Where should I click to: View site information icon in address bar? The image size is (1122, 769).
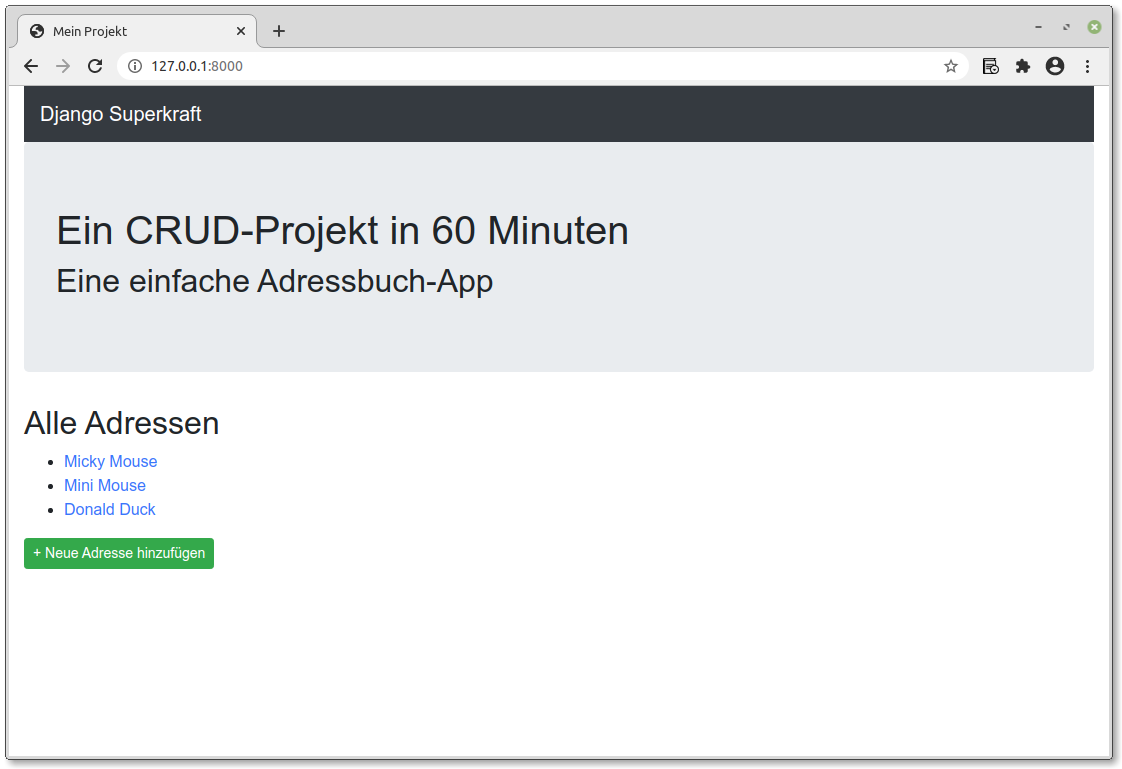(135, 67)
